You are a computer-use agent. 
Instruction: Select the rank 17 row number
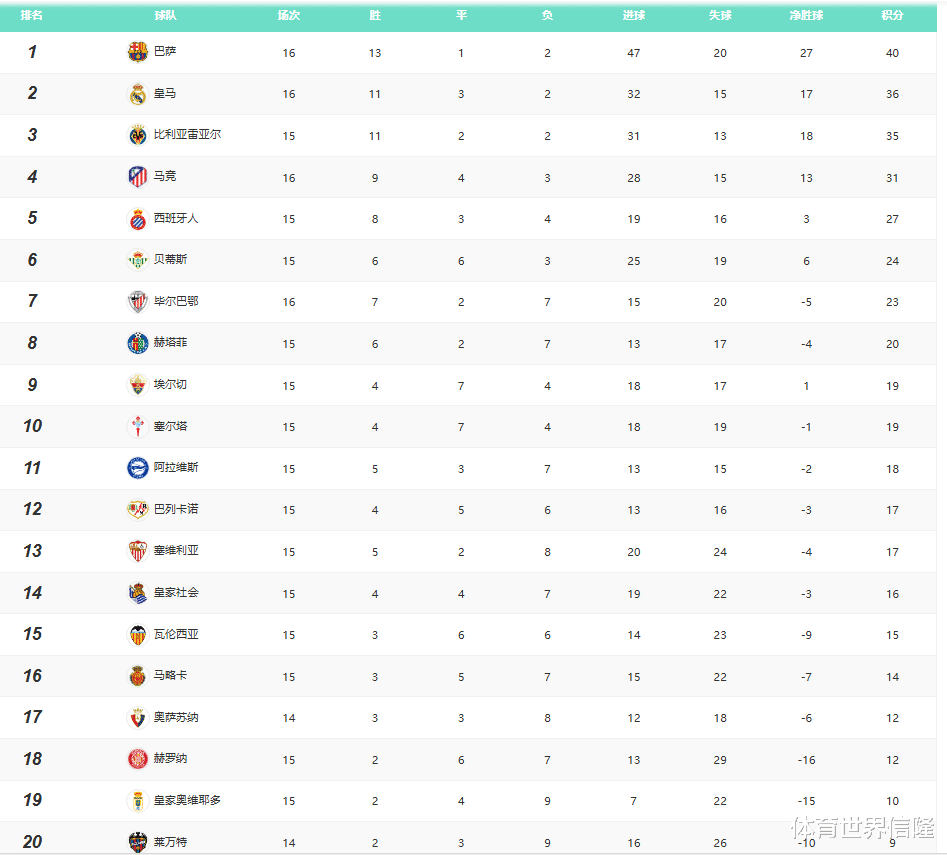32,717
